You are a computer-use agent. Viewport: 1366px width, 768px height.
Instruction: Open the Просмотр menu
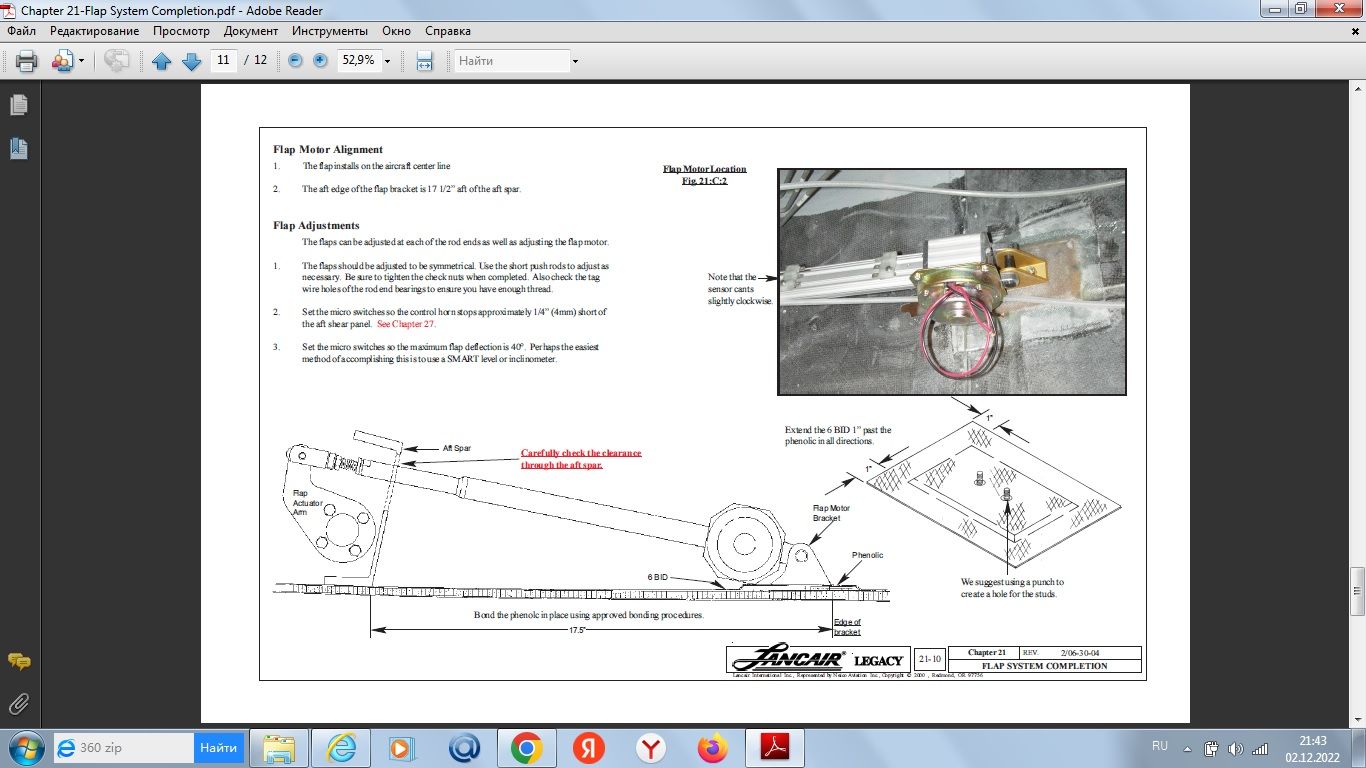tap(181, 31)
